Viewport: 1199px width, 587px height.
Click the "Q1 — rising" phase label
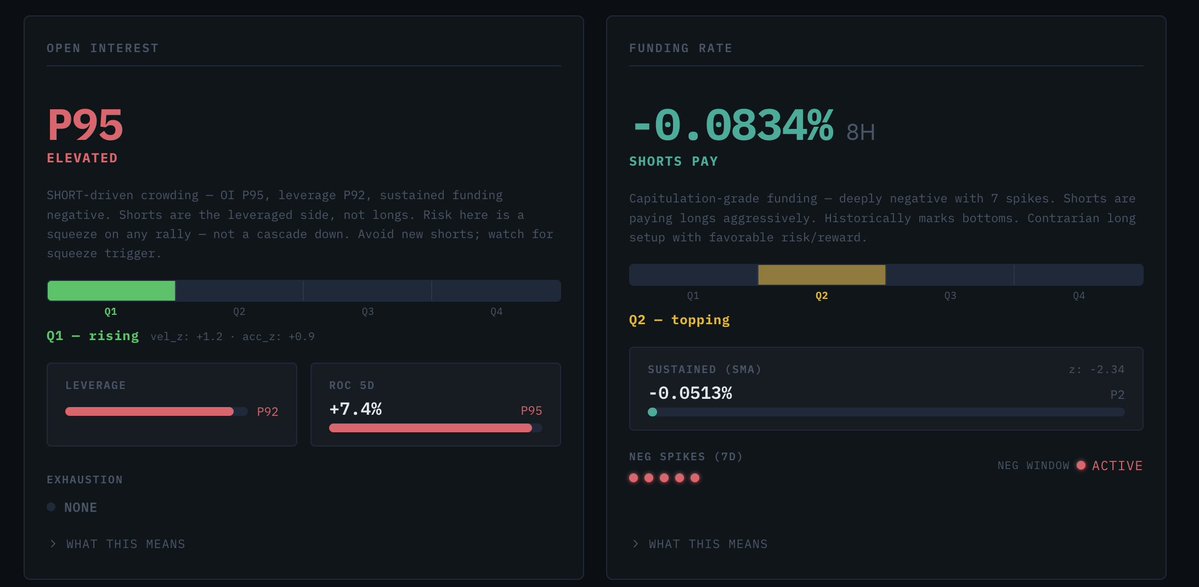coord(93,336)
